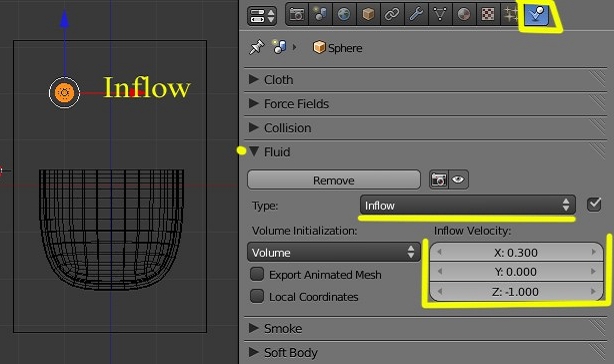Viewport: 614px width, 364px height.
Task: Uncheck the fluid enabled checkbox next to Type
Action: tap(594, 204)
